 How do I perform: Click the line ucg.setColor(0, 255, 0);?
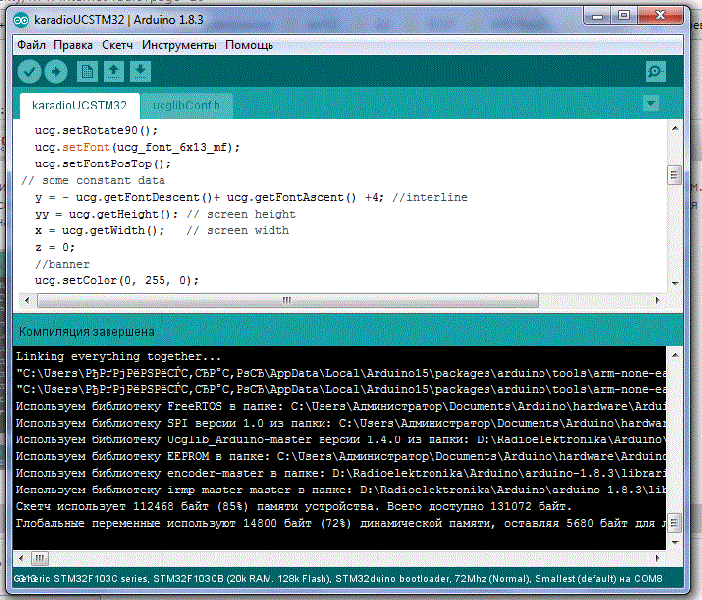[x=116, y=281]
